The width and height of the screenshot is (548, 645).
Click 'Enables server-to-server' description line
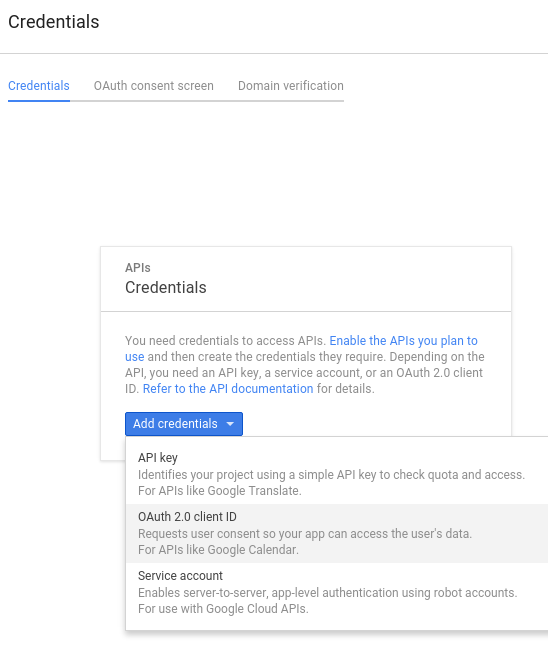click(x=327, y=593)
